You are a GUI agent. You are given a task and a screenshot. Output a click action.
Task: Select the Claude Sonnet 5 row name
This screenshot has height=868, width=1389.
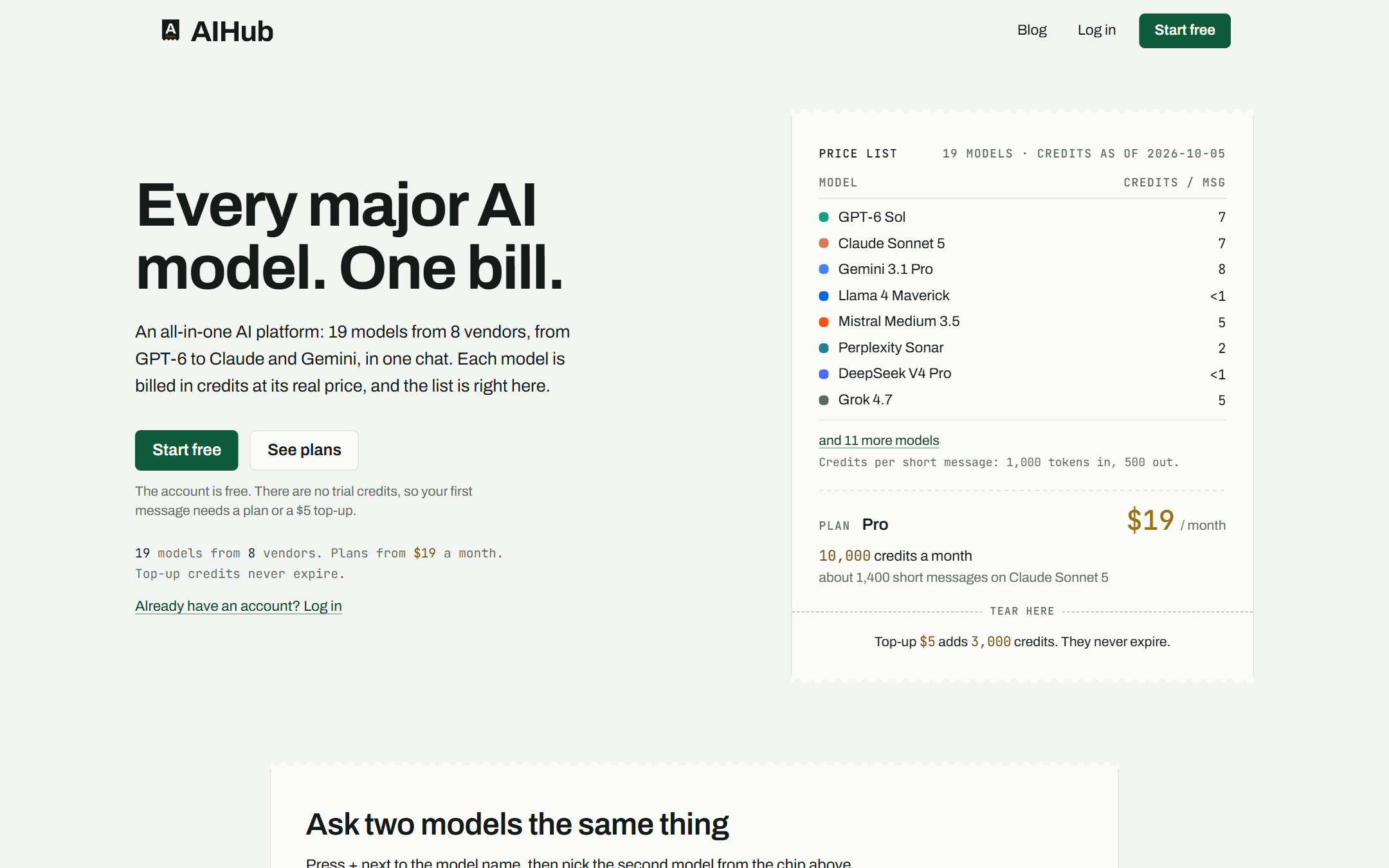(891, 243)
